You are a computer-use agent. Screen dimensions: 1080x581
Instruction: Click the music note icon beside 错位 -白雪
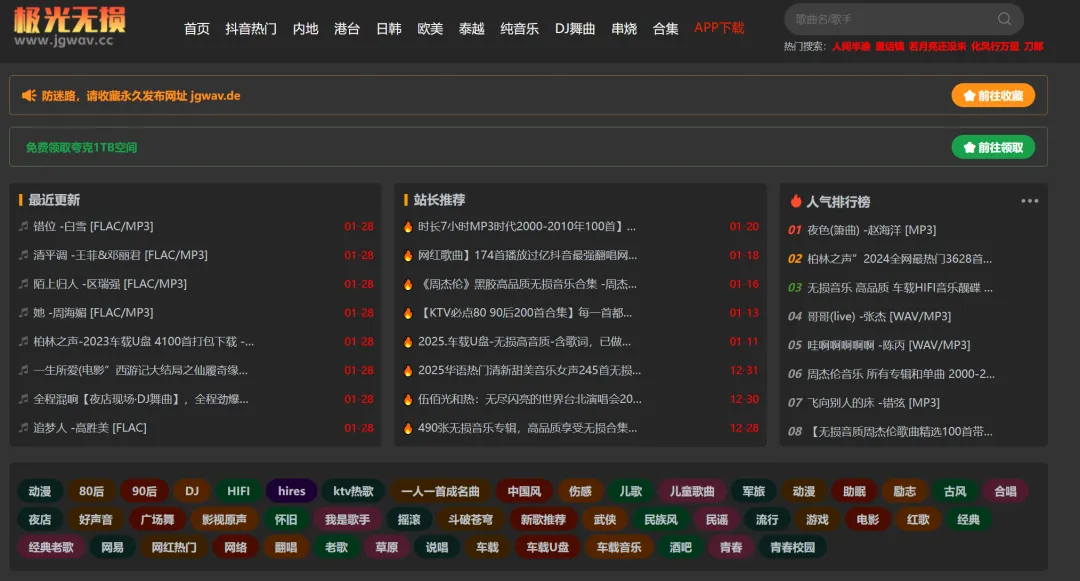(x=23, y=226)
